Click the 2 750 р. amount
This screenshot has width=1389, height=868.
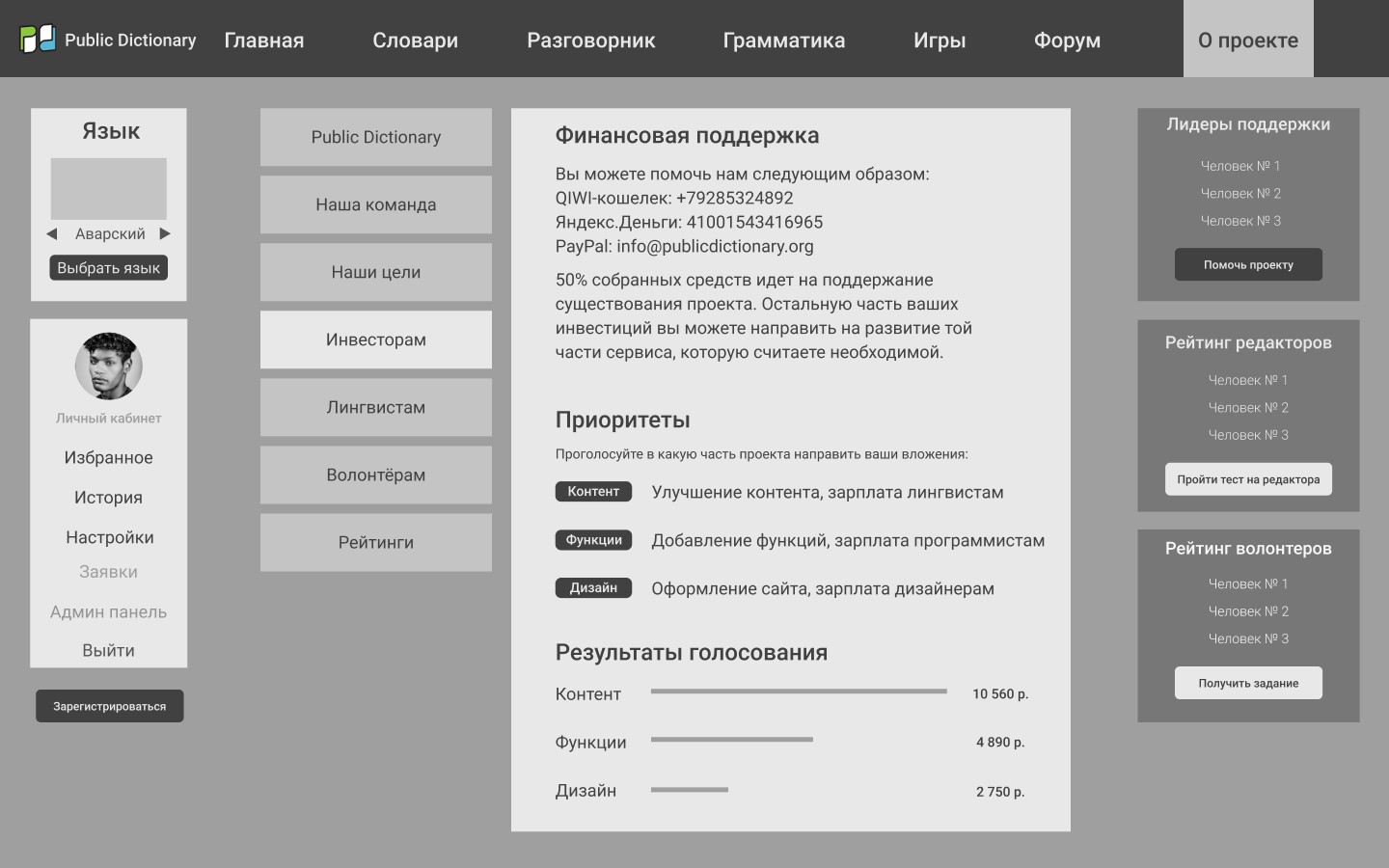[1000, 792]
